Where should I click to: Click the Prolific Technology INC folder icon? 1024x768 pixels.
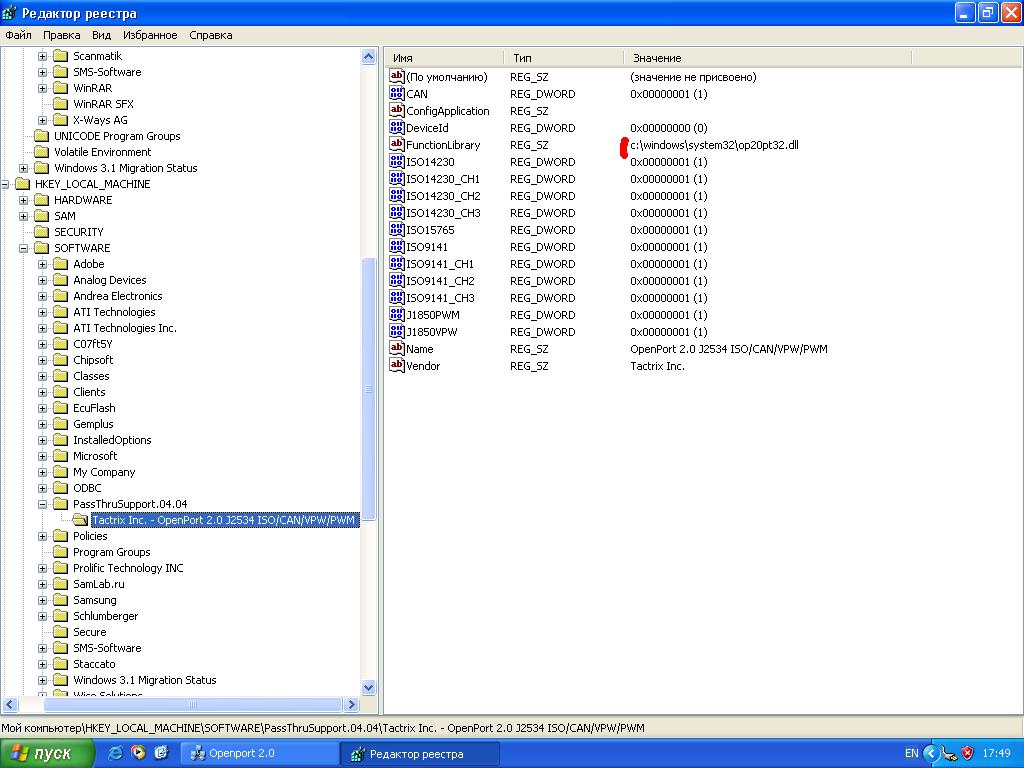pyautogui.click(x=61, y=568)
